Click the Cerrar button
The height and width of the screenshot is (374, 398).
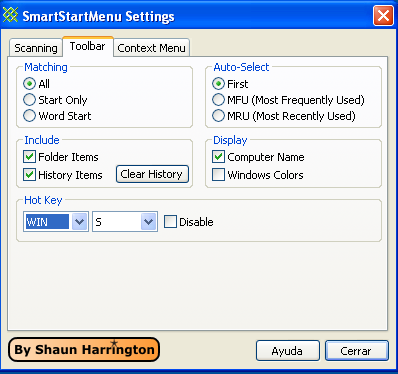(357, 351)
